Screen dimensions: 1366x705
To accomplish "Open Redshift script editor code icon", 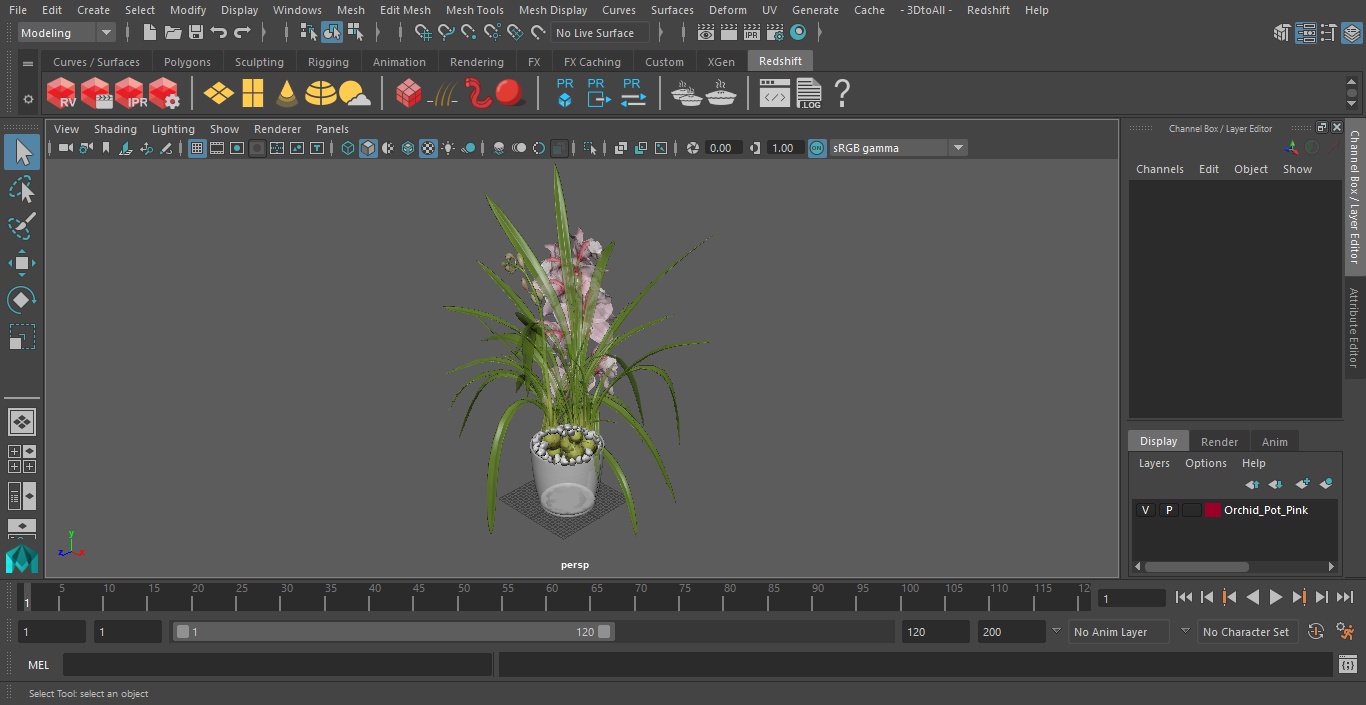I will (x=775, y=95).
